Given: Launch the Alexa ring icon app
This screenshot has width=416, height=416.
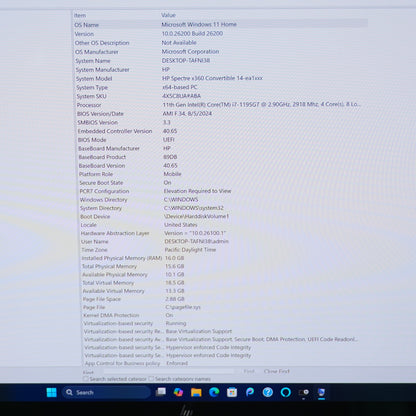Looking at the screenshot, I should click(286, 392).
